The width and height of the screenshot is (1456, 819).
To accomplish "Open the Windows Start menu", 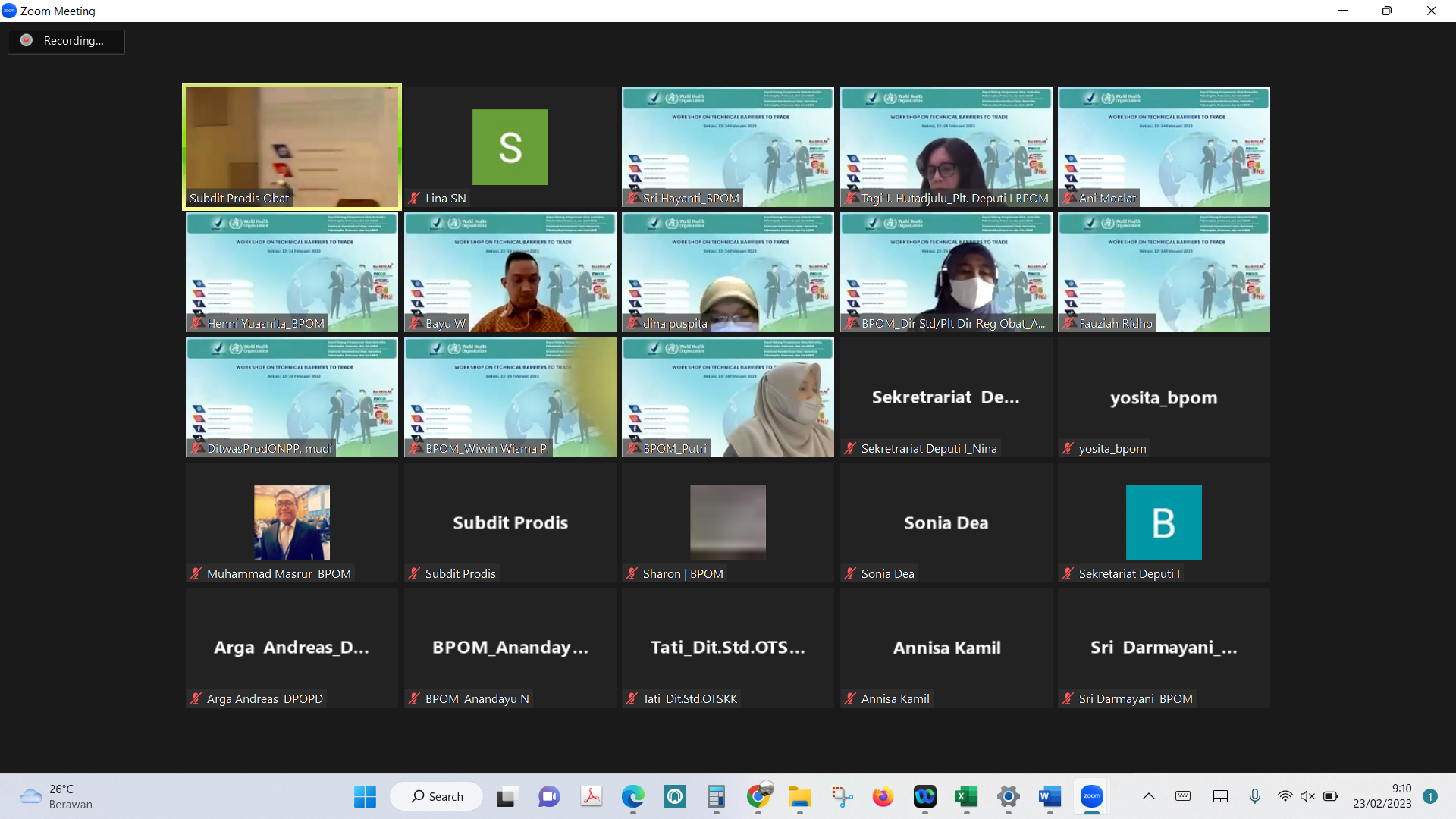I will [x=365, y=796].
